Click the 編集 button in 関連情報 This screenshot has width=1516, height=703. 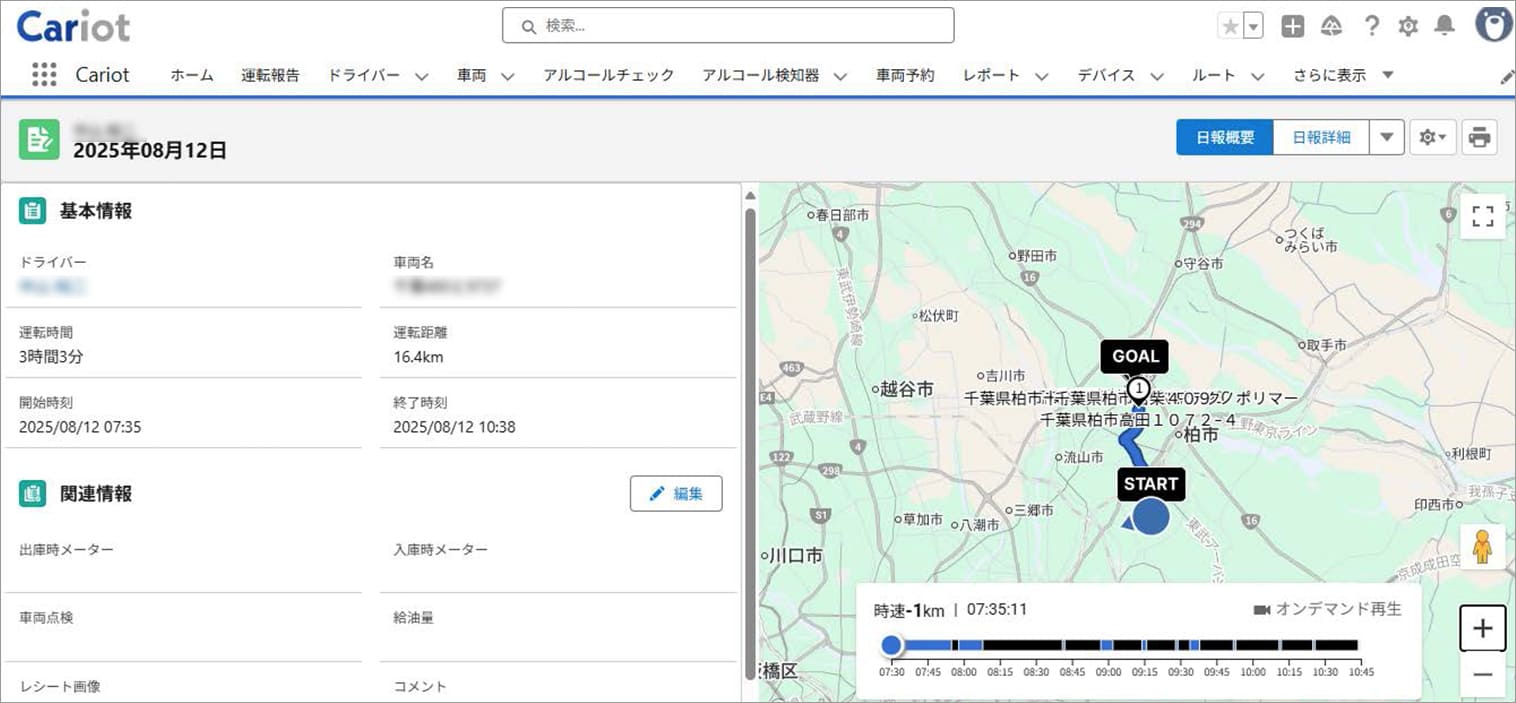pos(676,493)
